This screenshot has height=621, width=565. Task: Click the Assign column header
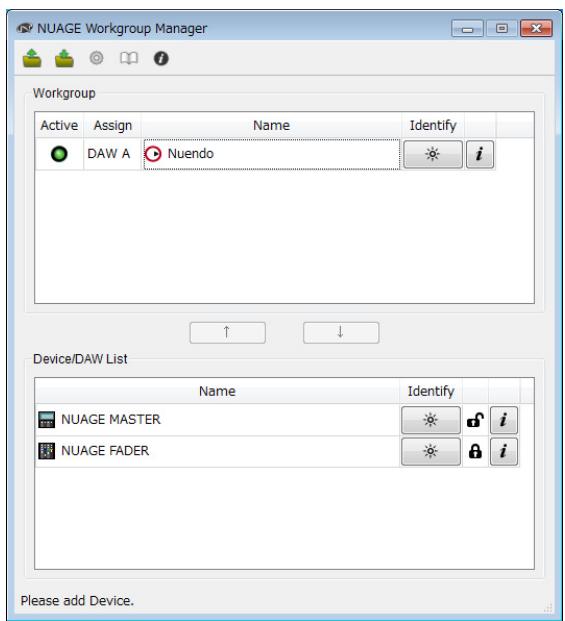coord(112,125)
